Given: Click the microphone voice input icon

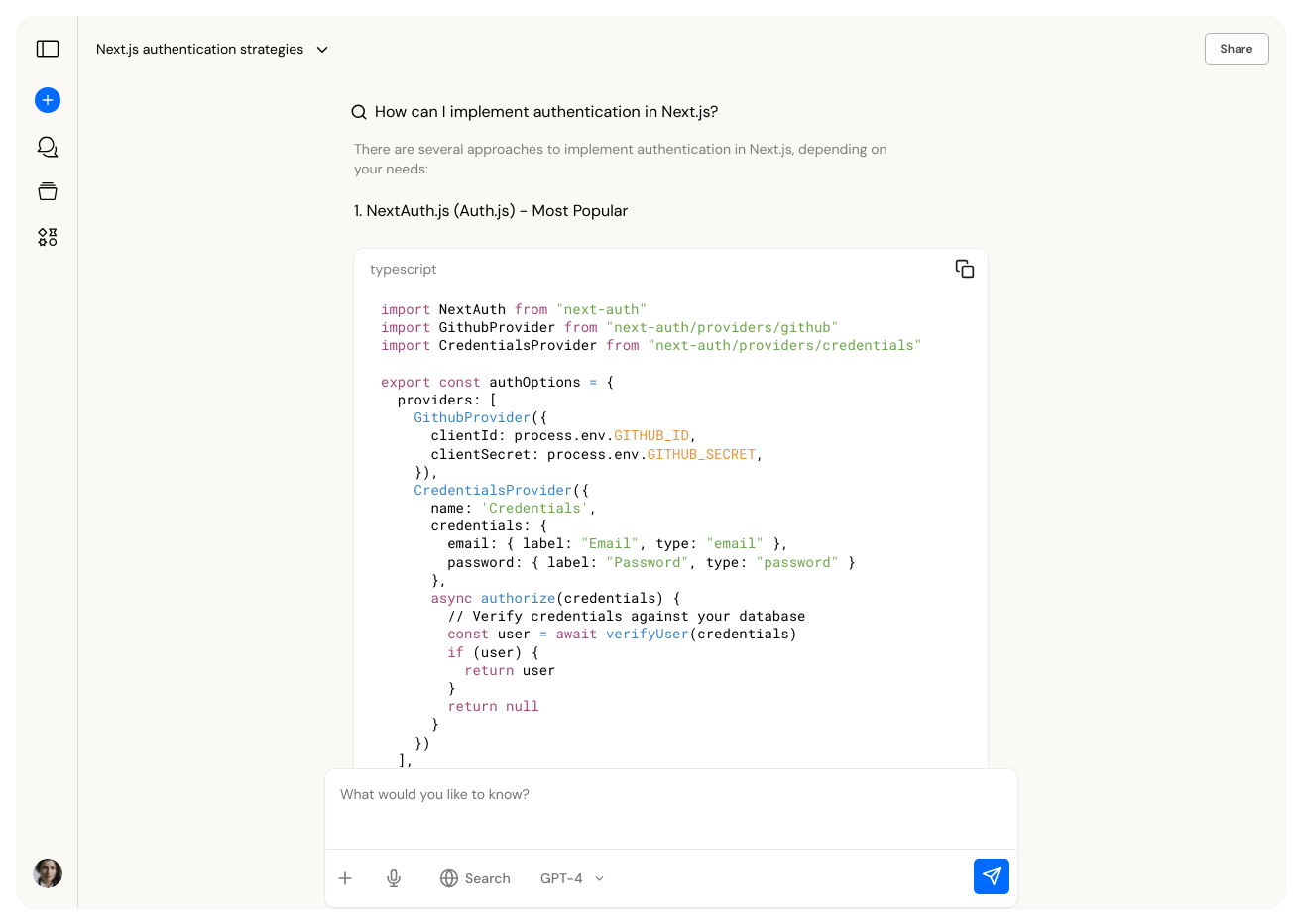Looking at the screenshot, I should click(394, 878).
